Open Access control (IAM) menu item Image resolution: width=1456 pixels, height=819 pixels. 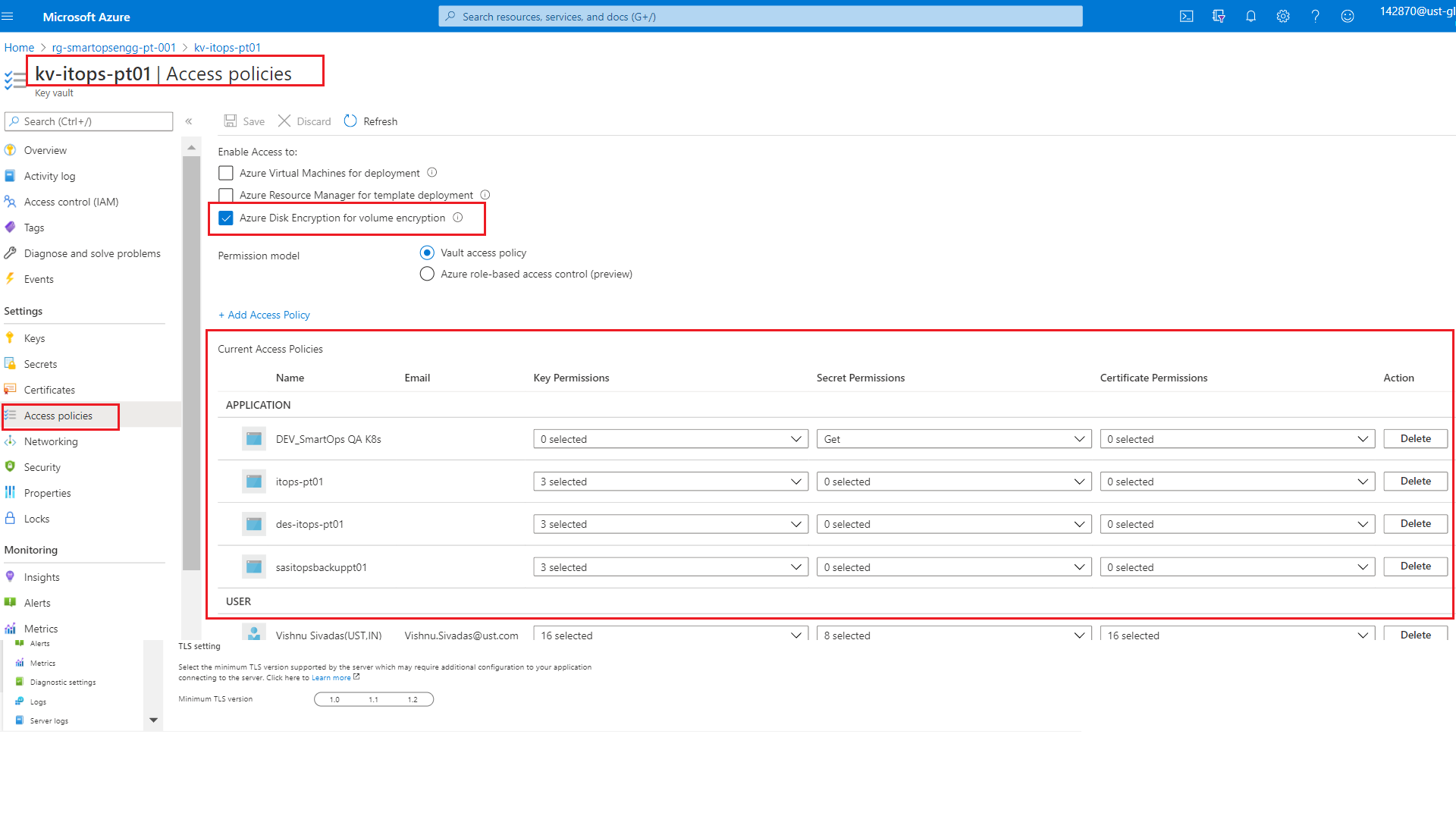pyautogui.click(x=71, y=202)
